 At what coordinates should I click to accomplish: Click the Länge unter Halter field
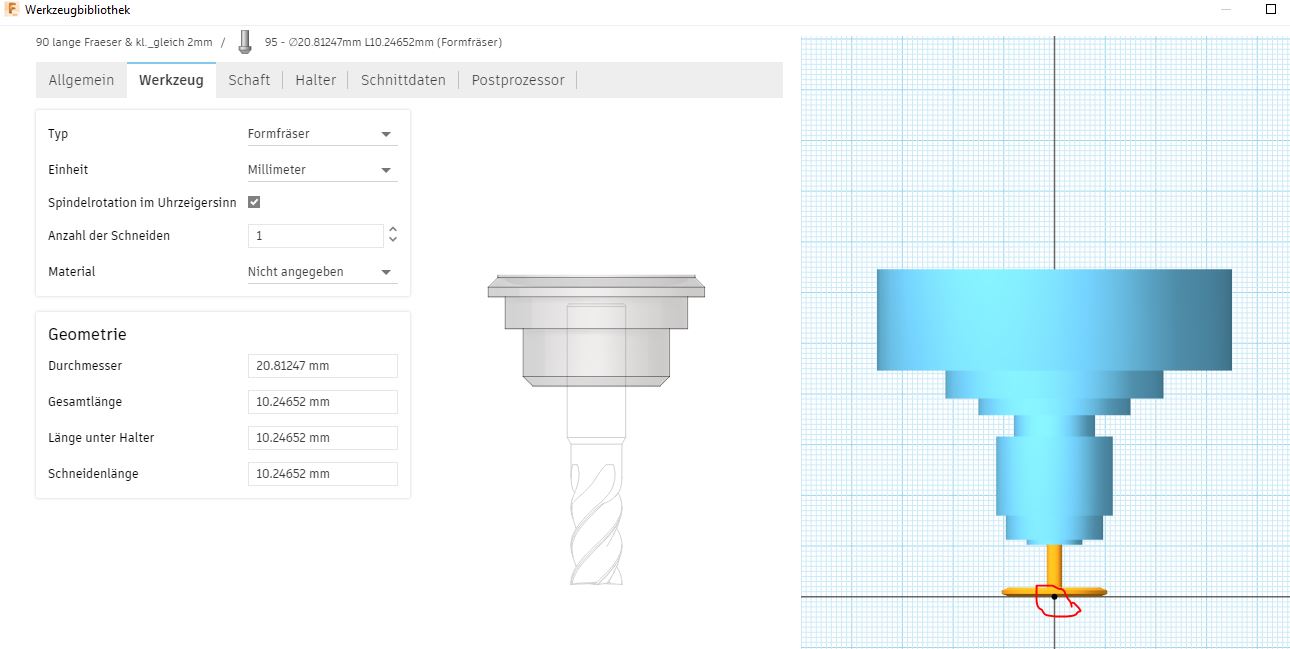[322, 438]
